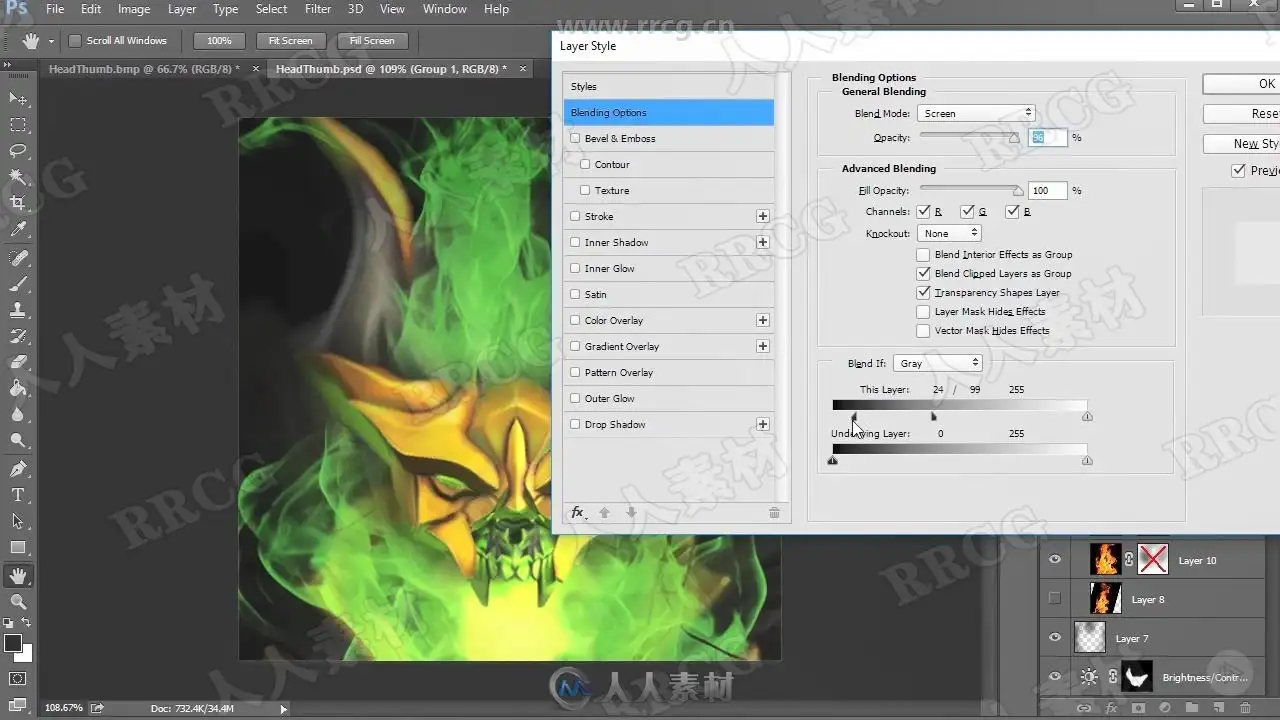The height and width of the screenshot is (720, 1280).
Task: Click the Fit Screen button
Action: tap(290, 41)
